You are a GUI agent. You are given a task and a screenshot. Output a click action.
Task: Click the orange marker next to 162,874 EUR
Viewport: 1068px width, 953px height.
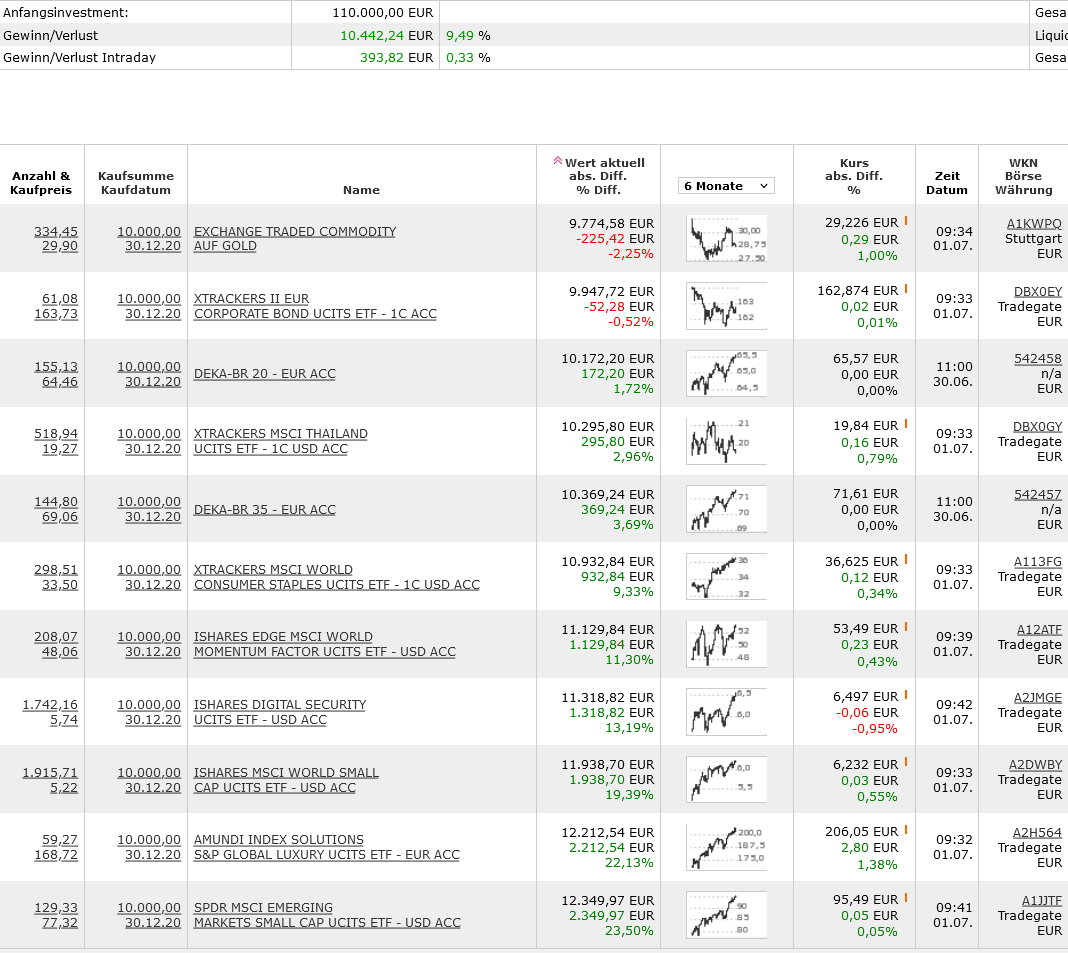point(906,289)
